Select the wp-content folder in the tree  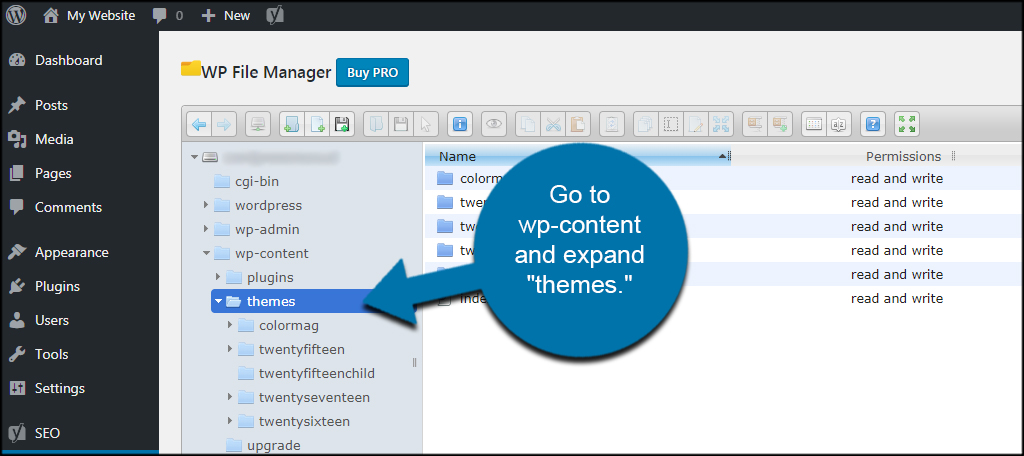[x=272, y=253]
